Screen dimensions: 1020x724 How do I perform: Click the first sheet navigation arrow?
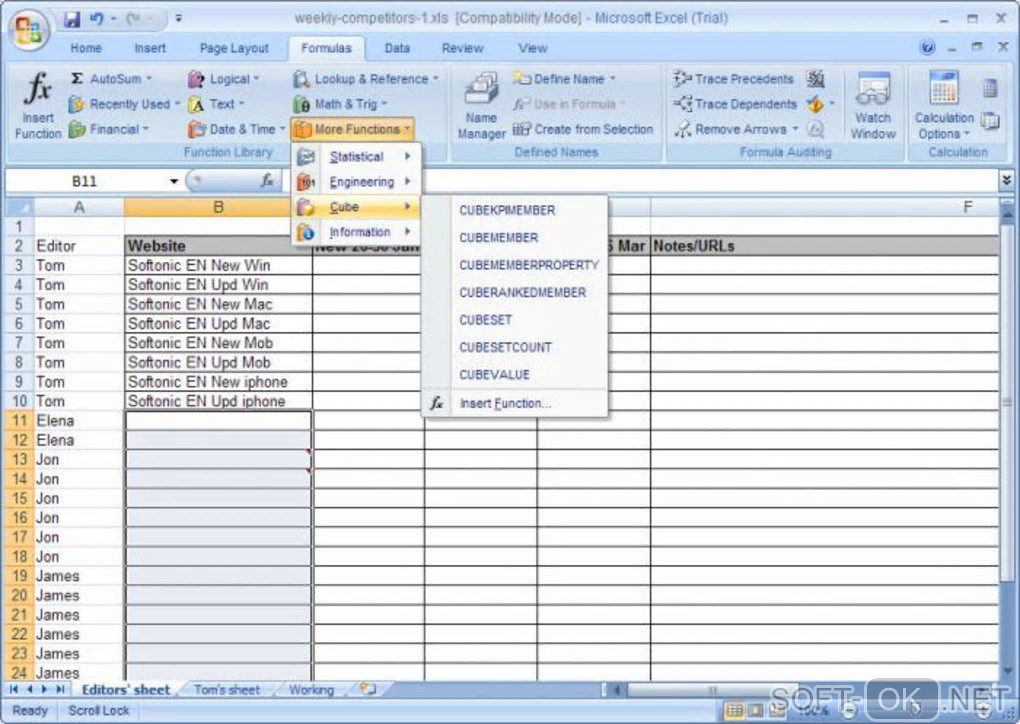pos(14,690)
